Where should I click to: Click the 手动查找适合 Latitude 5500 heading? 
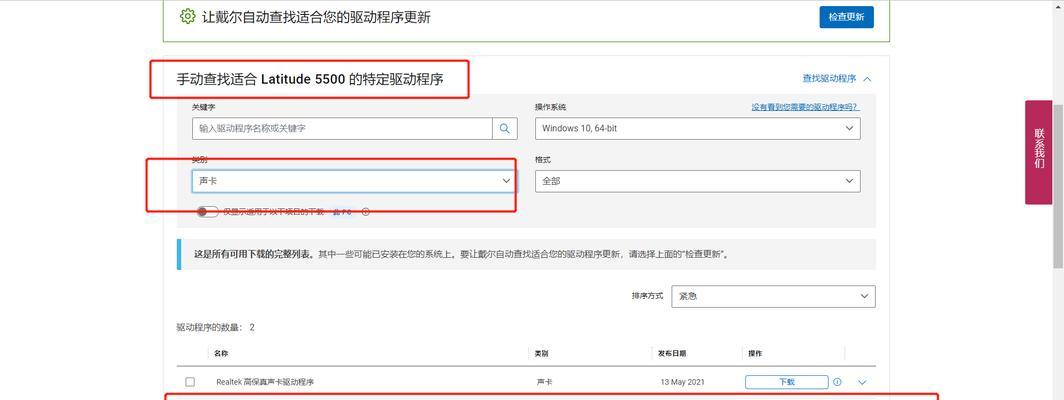point(310,79)
